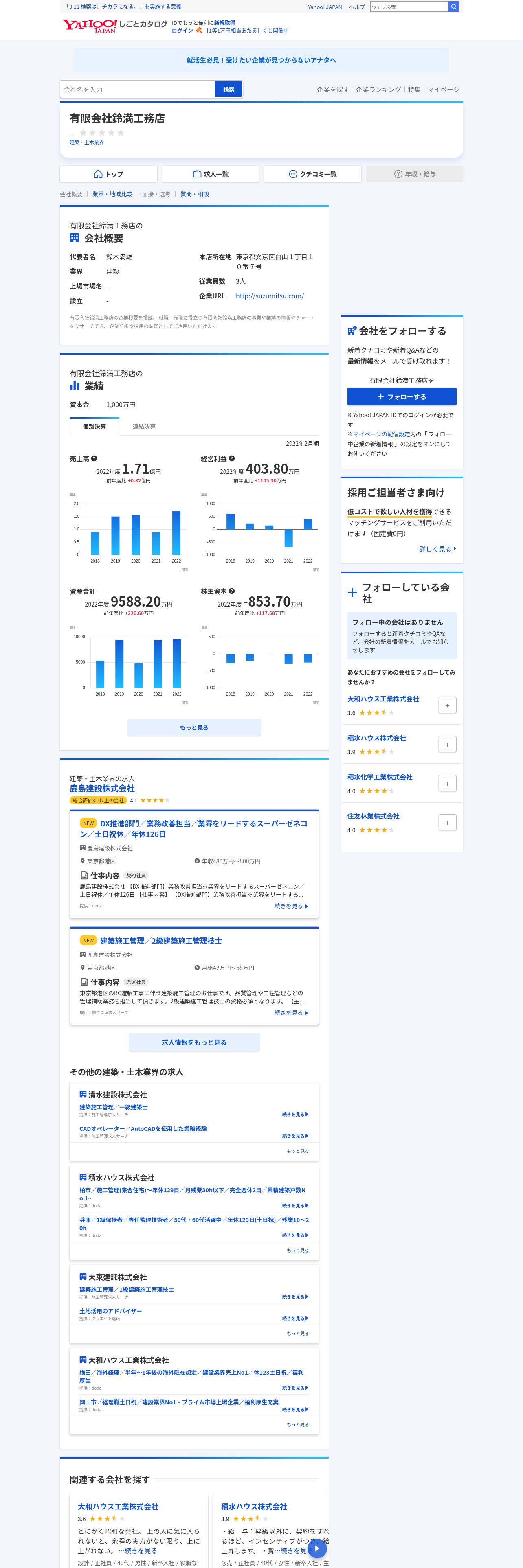Viewport: 523px width, 1568px height.
Task: Click もっと見る under 清水建設株式会社
Action: (298, 1152)
